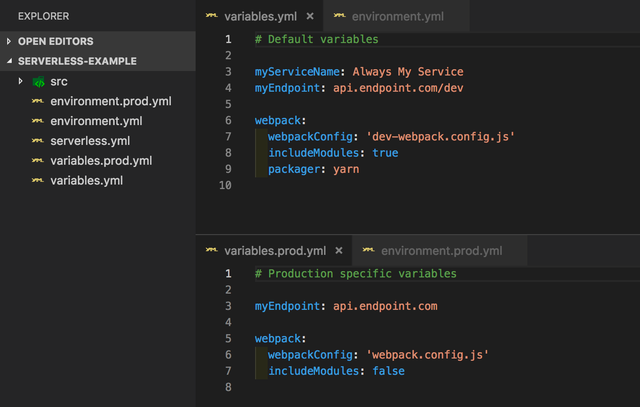
Task: Click the green src folder icon
Action: 38,82
